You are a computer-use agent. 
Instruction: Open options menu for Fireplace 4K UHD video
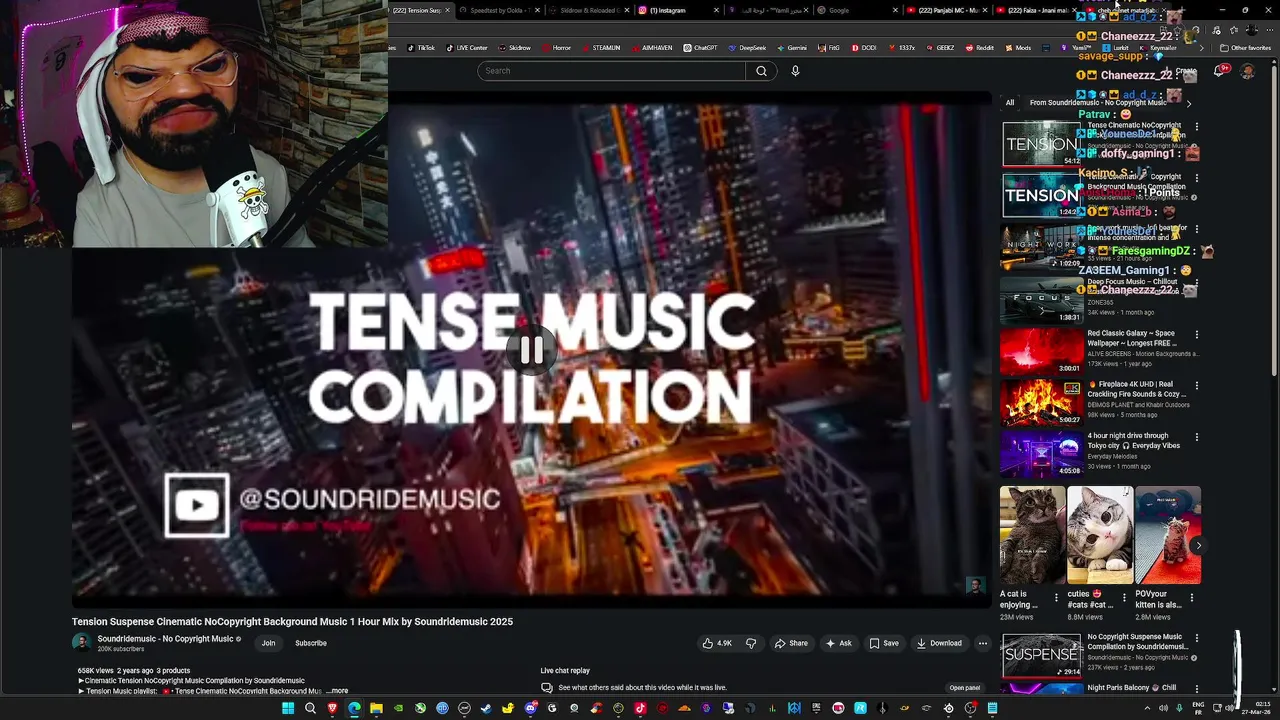pyautogui.click(x=1196, y=385)
